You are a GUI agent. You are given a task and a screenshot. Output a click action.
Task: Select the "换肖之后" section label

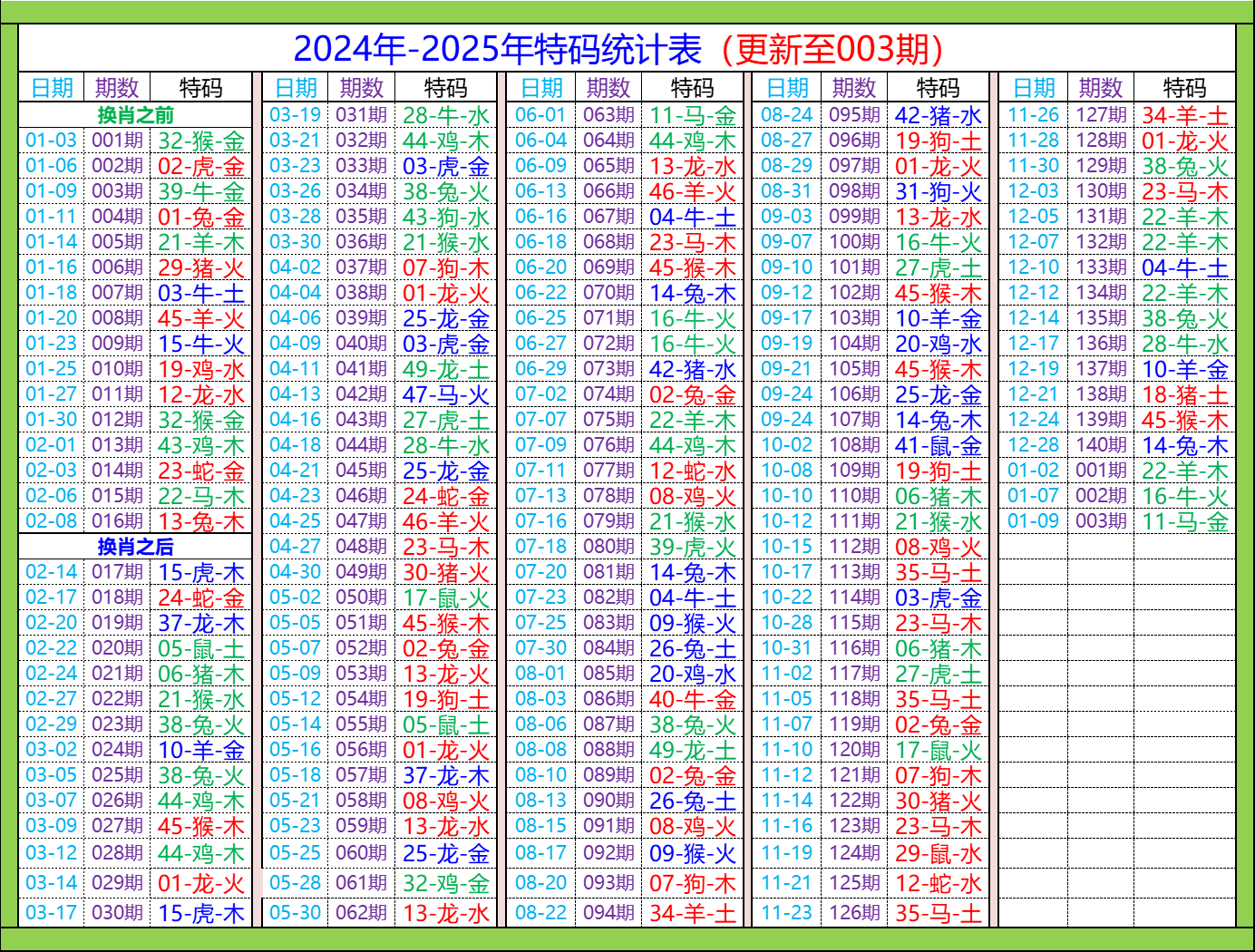tap(135, 547)
